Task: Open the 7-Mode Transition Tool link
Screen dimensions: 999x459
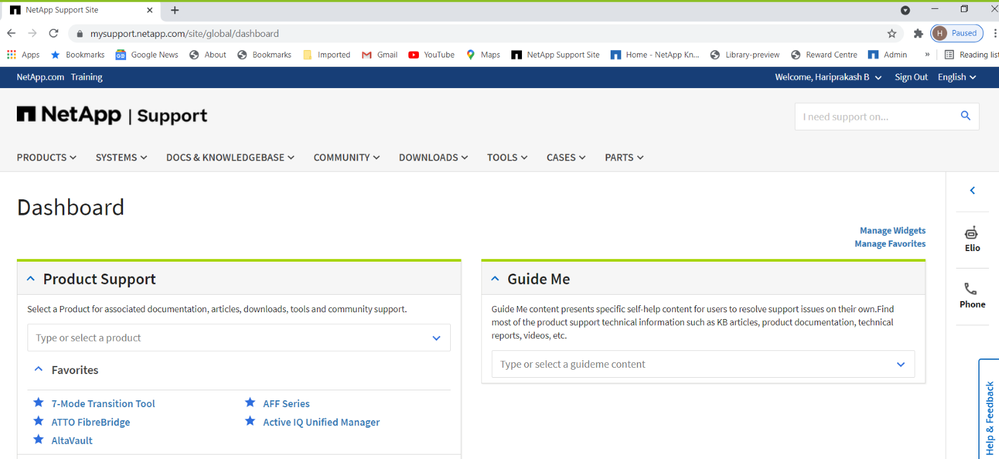Action: pyautogui.click(x=103, y=404)
